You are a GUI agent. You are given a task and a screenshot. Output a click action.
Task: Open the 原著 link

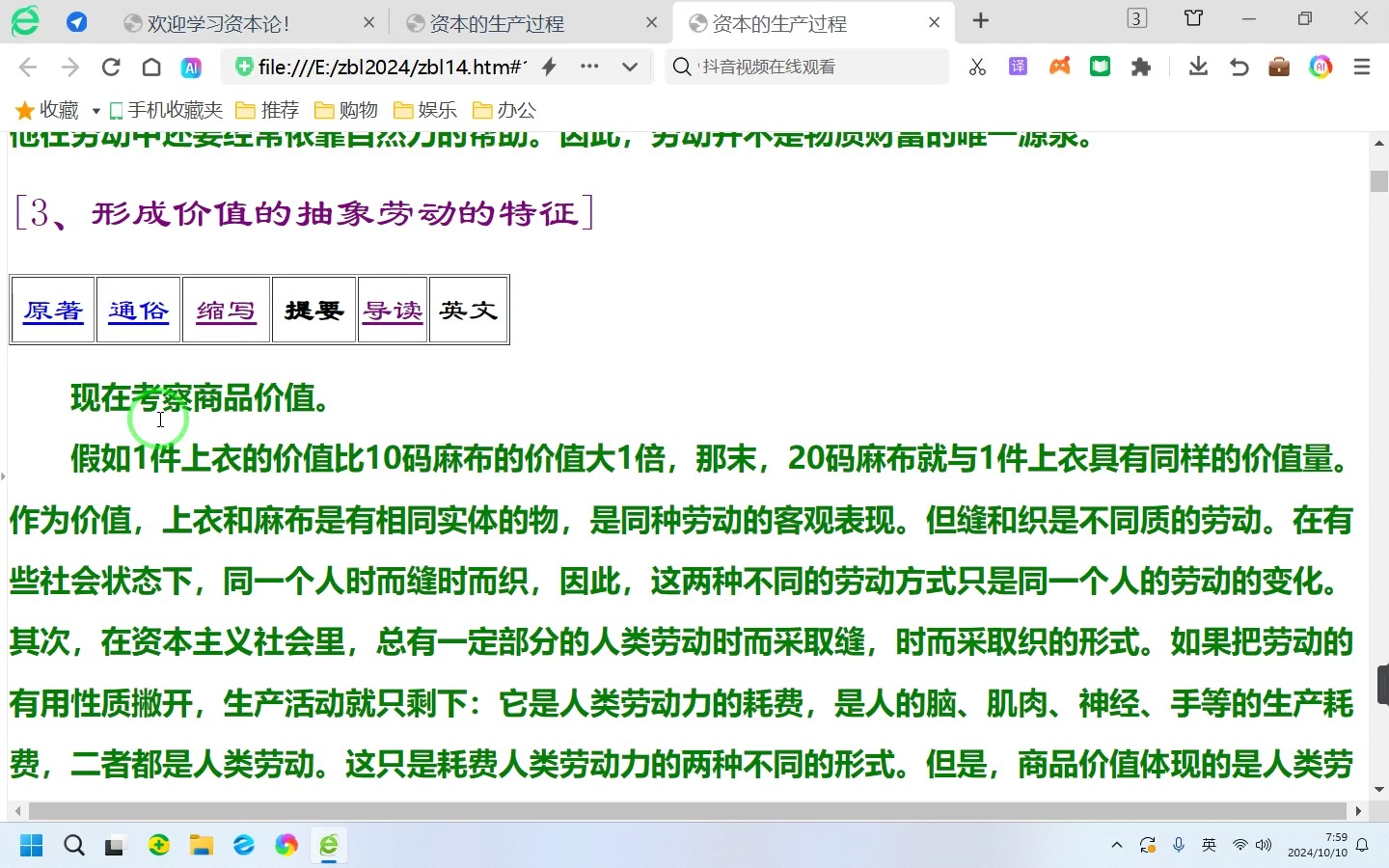(x=53, y=311)
